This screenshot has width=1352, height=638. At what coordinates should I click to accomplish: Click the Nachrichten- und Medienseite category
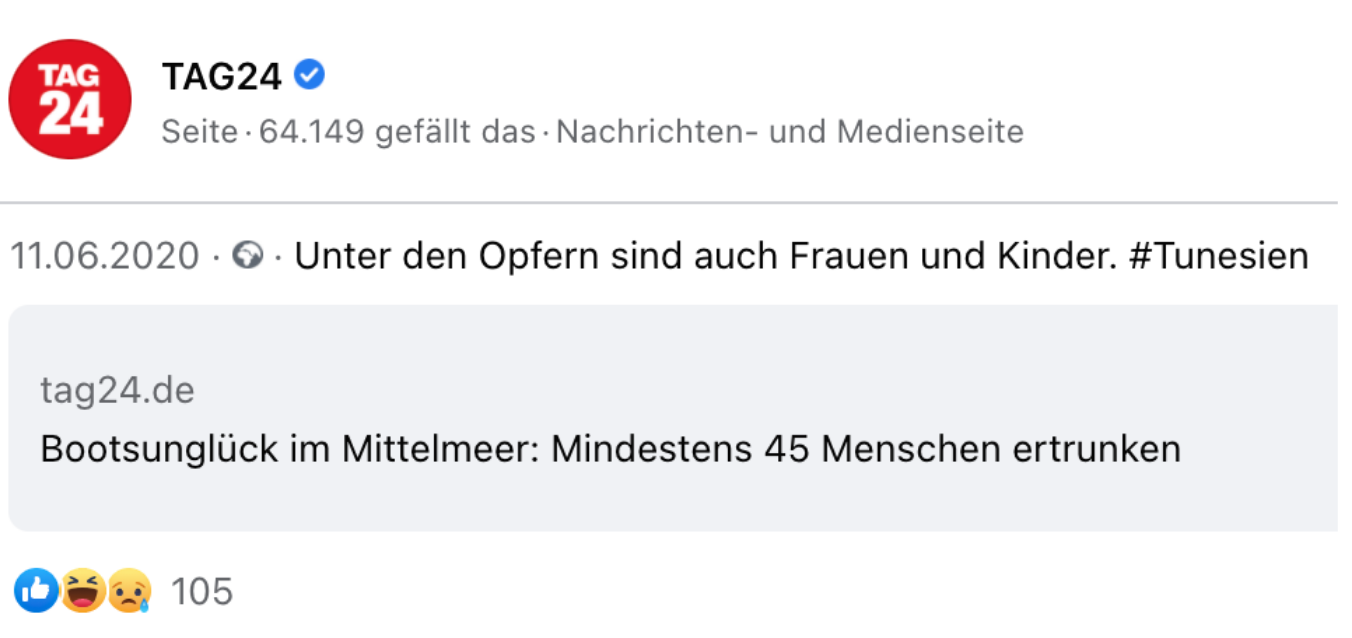pos(790,131)
